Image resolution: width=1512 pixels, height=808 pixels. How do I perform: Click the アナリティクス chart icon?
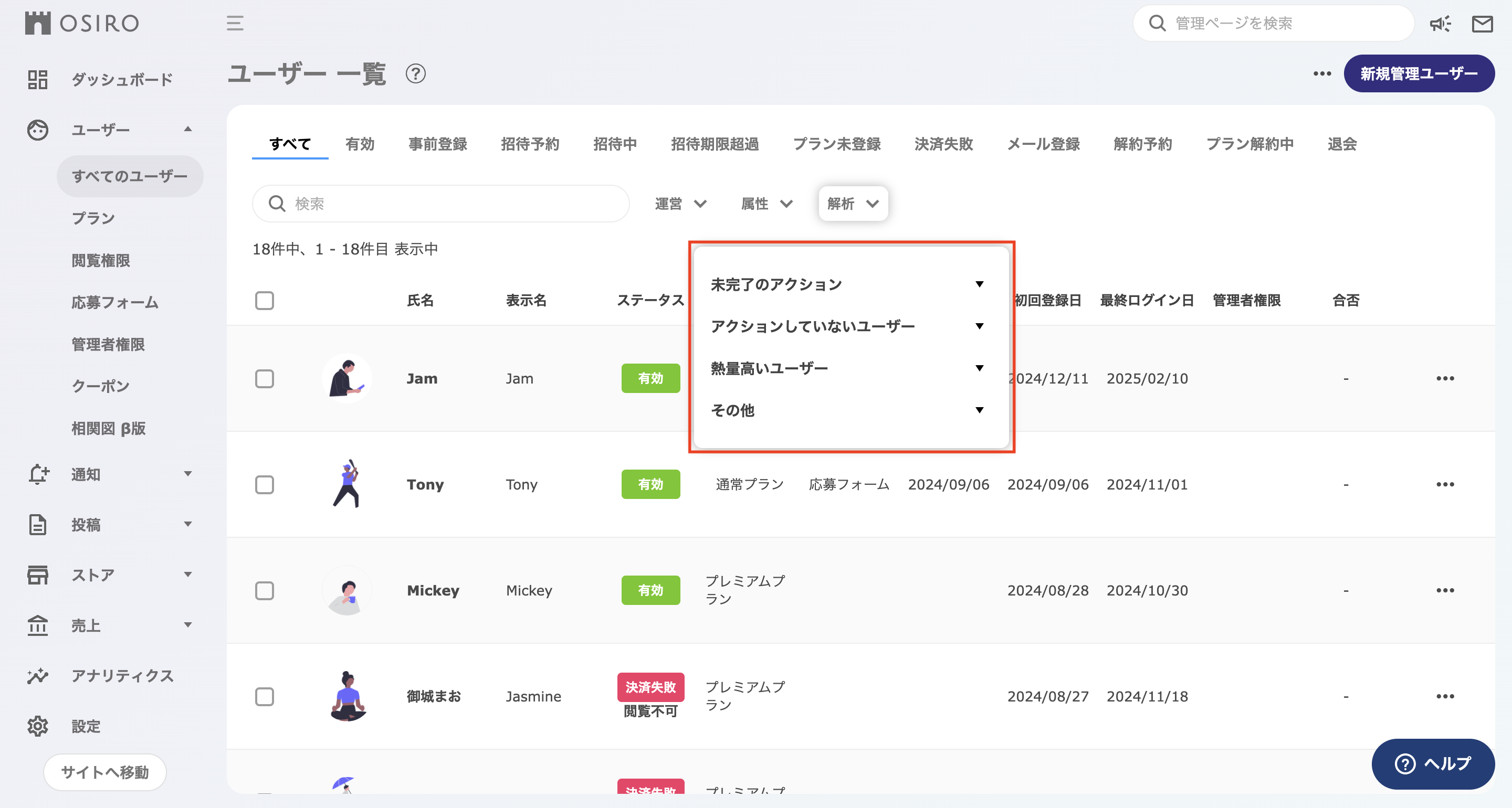[38, 676]
